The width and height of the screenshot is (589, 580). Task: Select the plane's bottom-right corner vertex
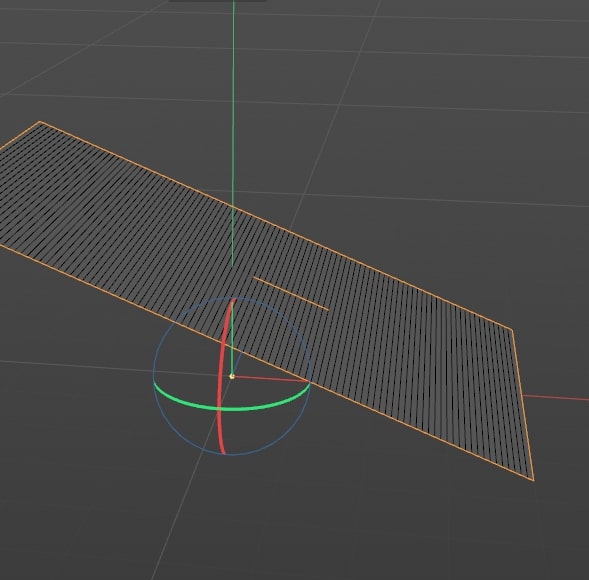pyautogui.click(x=533, y=480)
